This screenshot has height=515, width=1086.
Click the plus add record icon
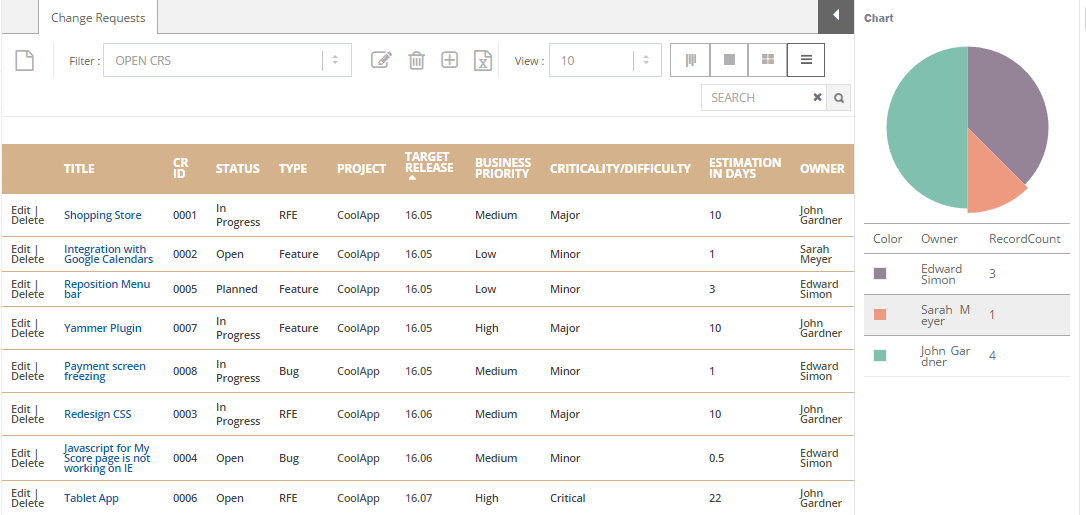449,60
